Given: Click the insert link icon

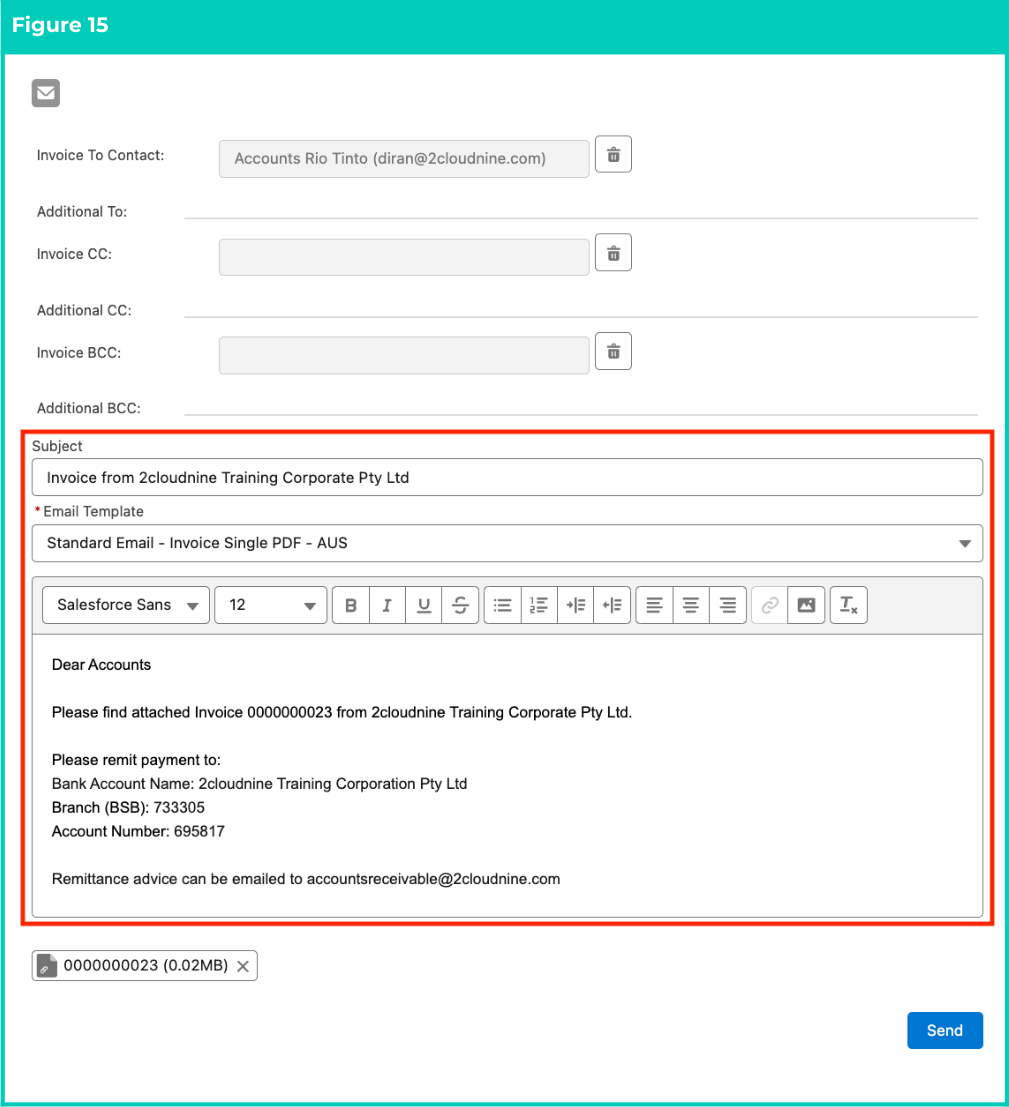Looking at the screenshot, I should (x=770, y=605).
